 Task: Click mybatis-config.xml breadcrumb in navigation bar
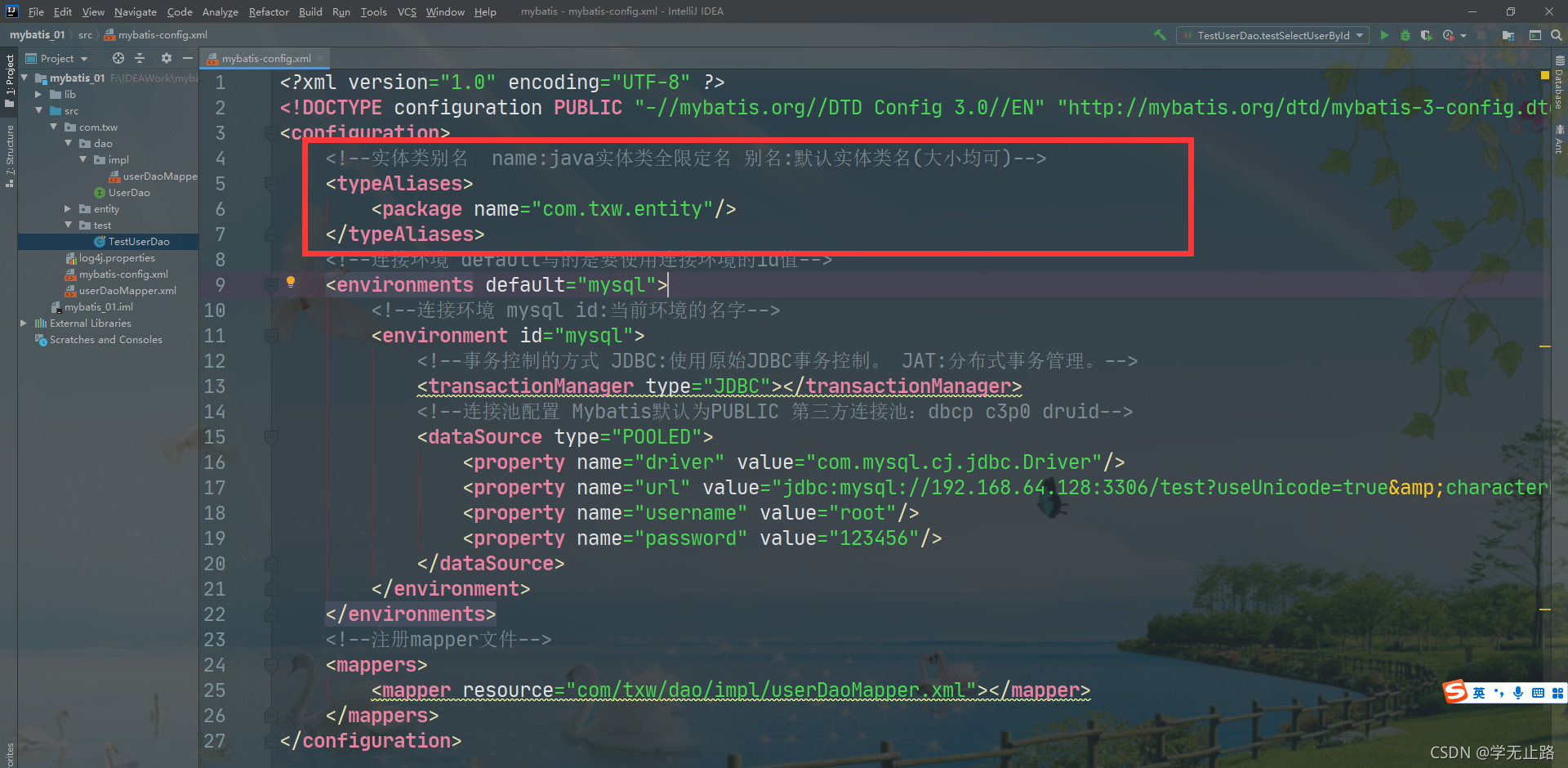(155, 34)
